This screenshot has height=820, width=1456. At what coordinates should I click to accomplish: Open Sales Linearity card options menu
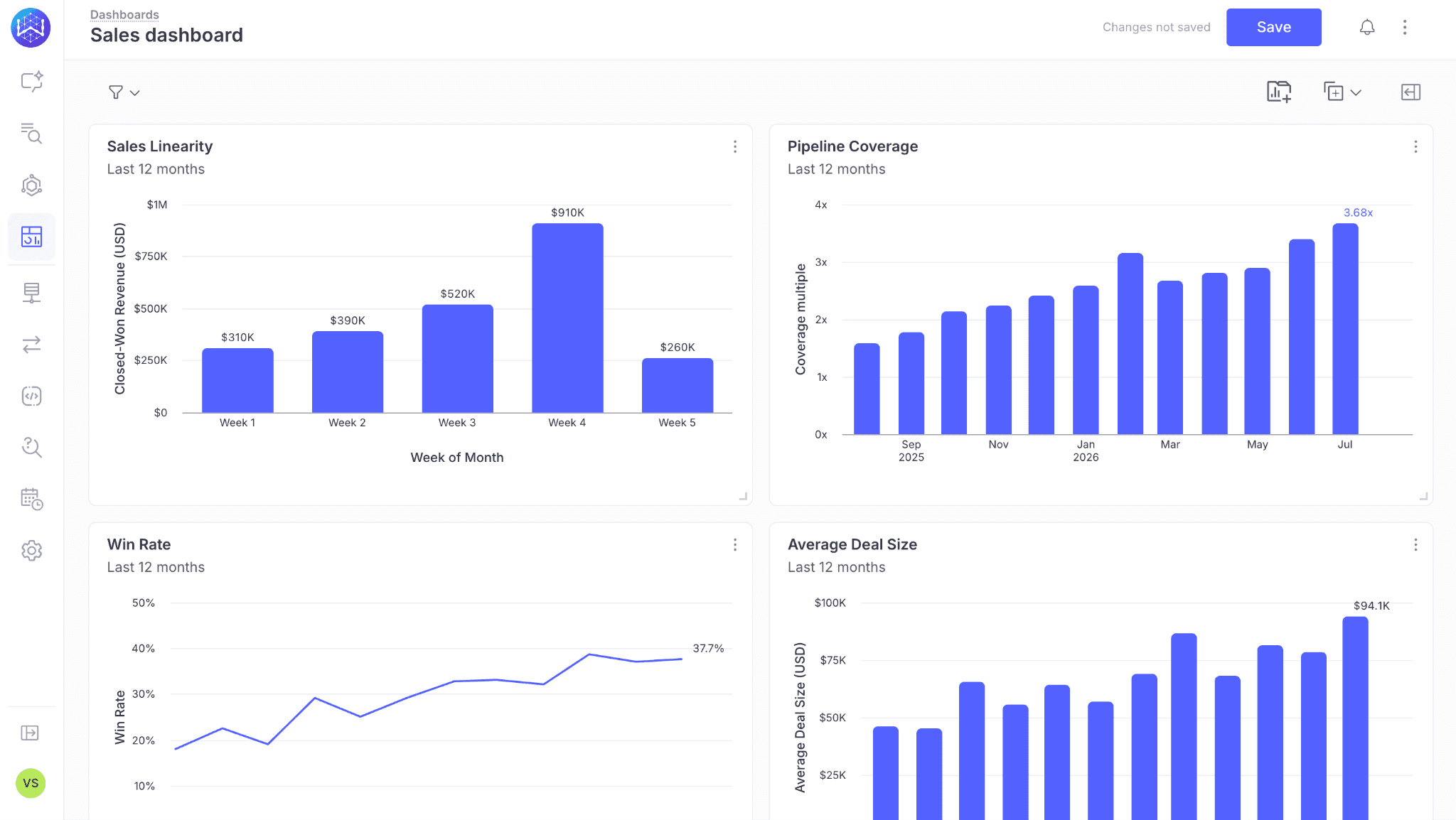click(x=735, y=146)
